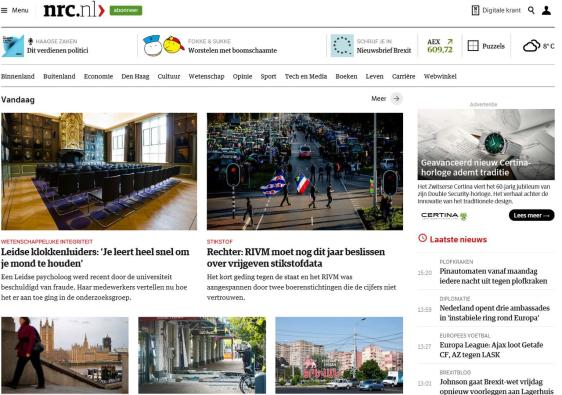
Task: Open the Westminster Parliament article photo
Action: tap(65, 355)
